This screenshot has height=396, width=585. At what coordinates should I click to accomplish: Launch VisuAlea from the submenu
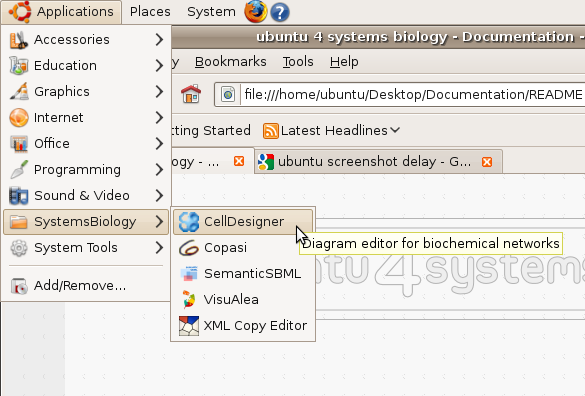pyautogui.click(x=243, y=300)
